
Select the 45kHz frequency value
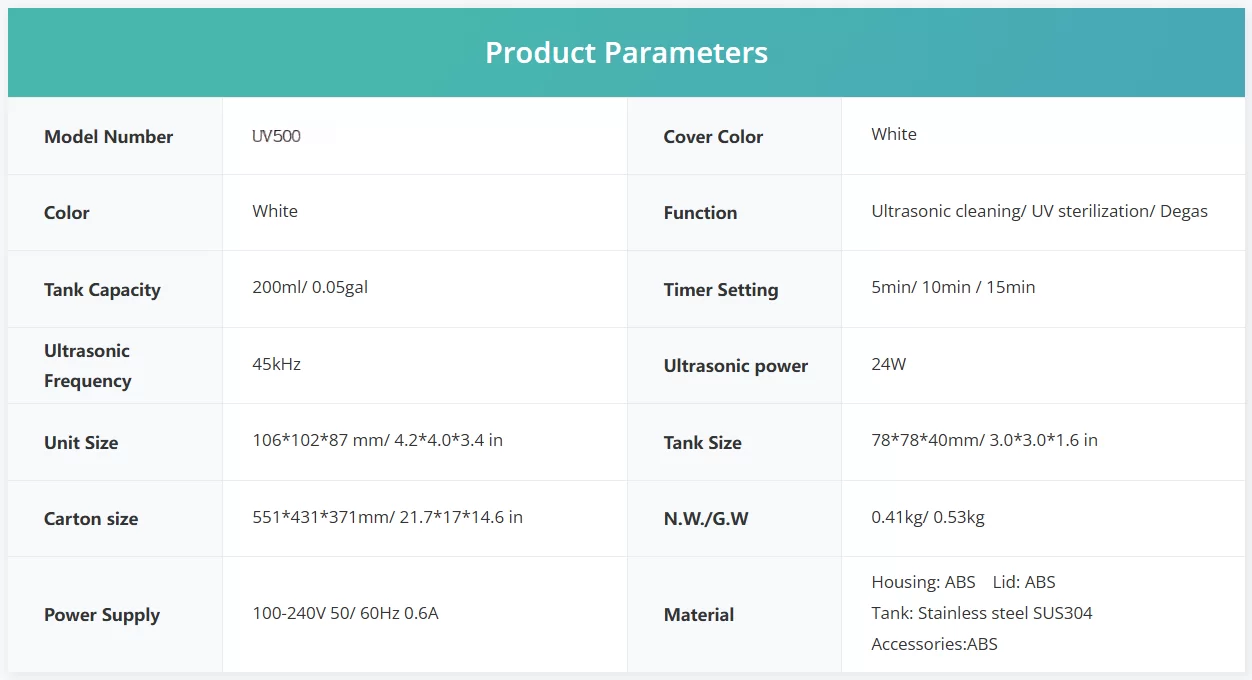point(276,364)
